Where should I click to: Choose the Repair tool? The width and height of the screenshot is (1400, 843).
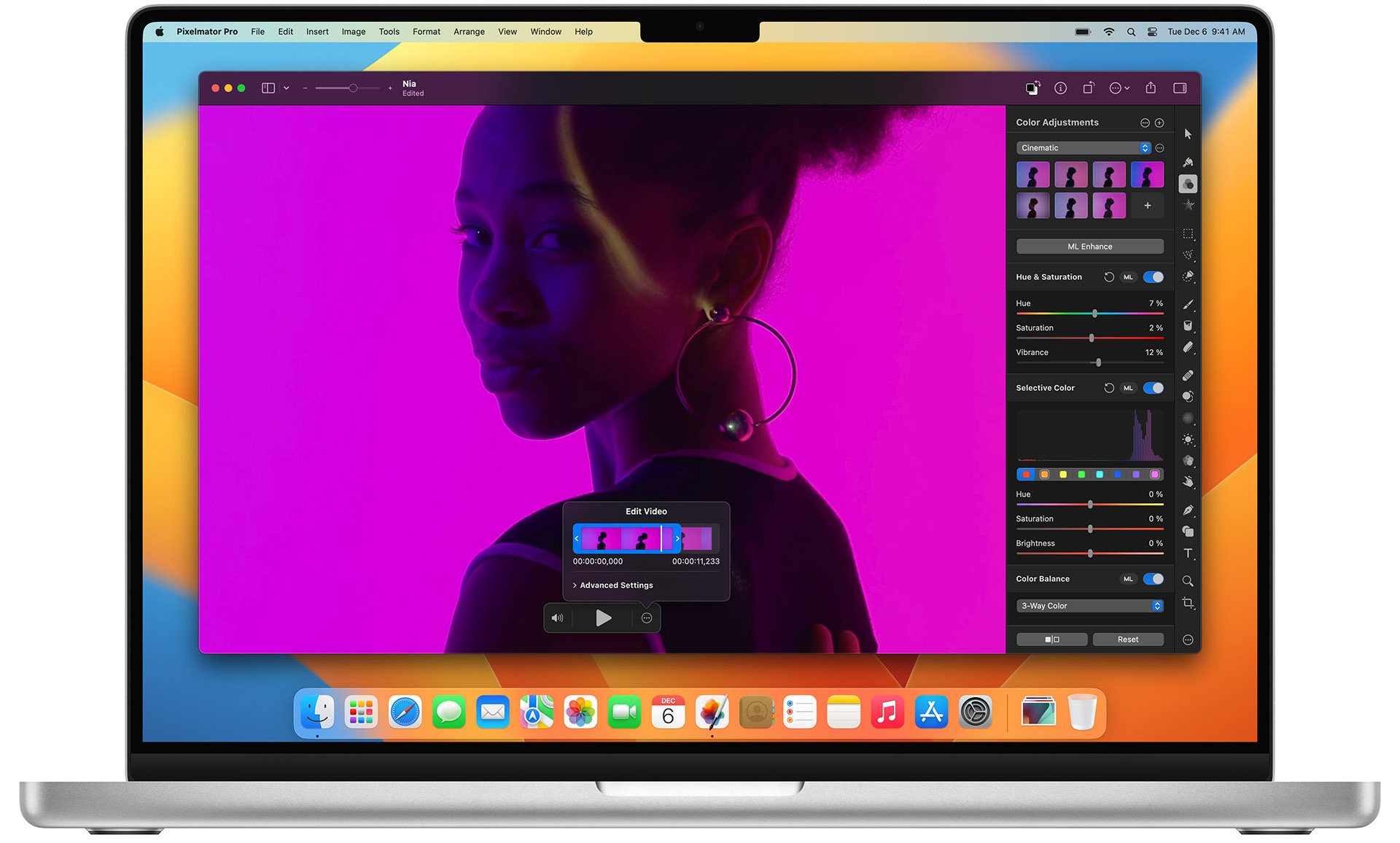click(x=1188, y=376)
